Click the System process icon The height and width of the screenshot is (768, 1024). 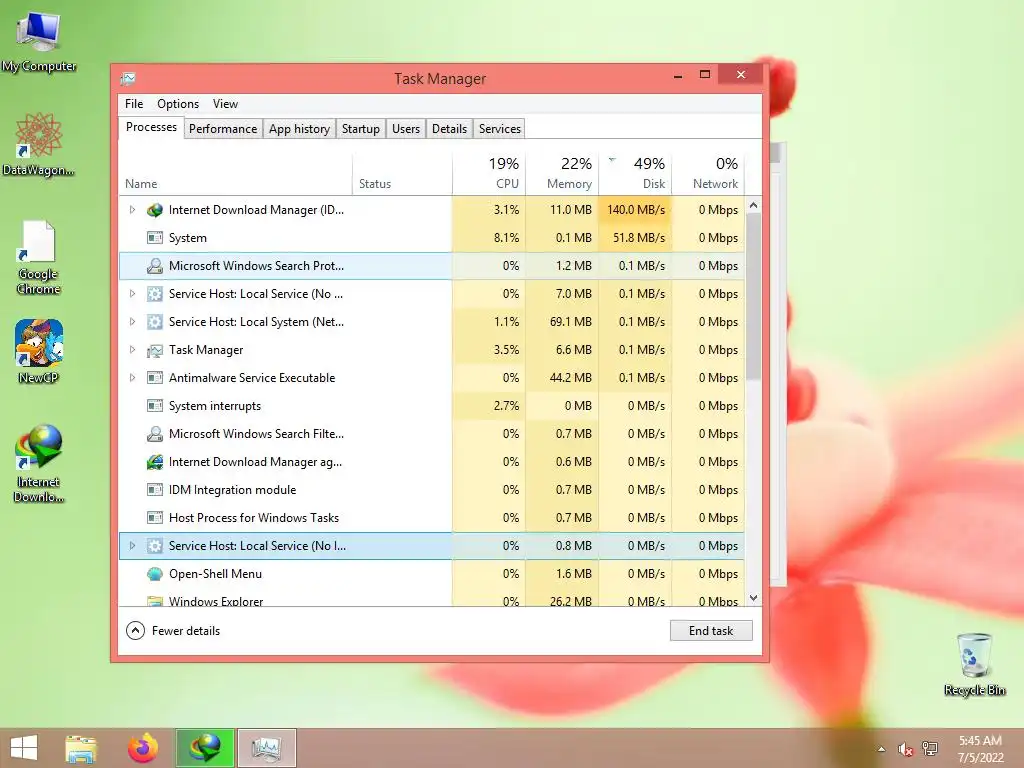point(155,238)
